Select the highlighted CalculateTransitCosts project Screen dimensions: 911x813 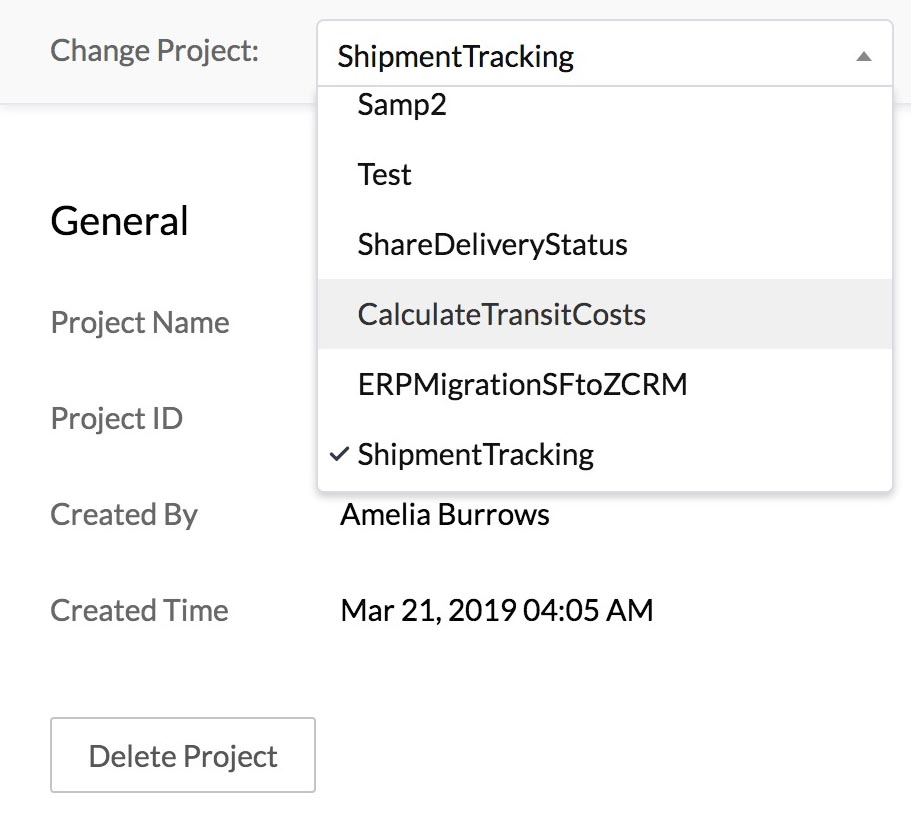pos(502,314)
